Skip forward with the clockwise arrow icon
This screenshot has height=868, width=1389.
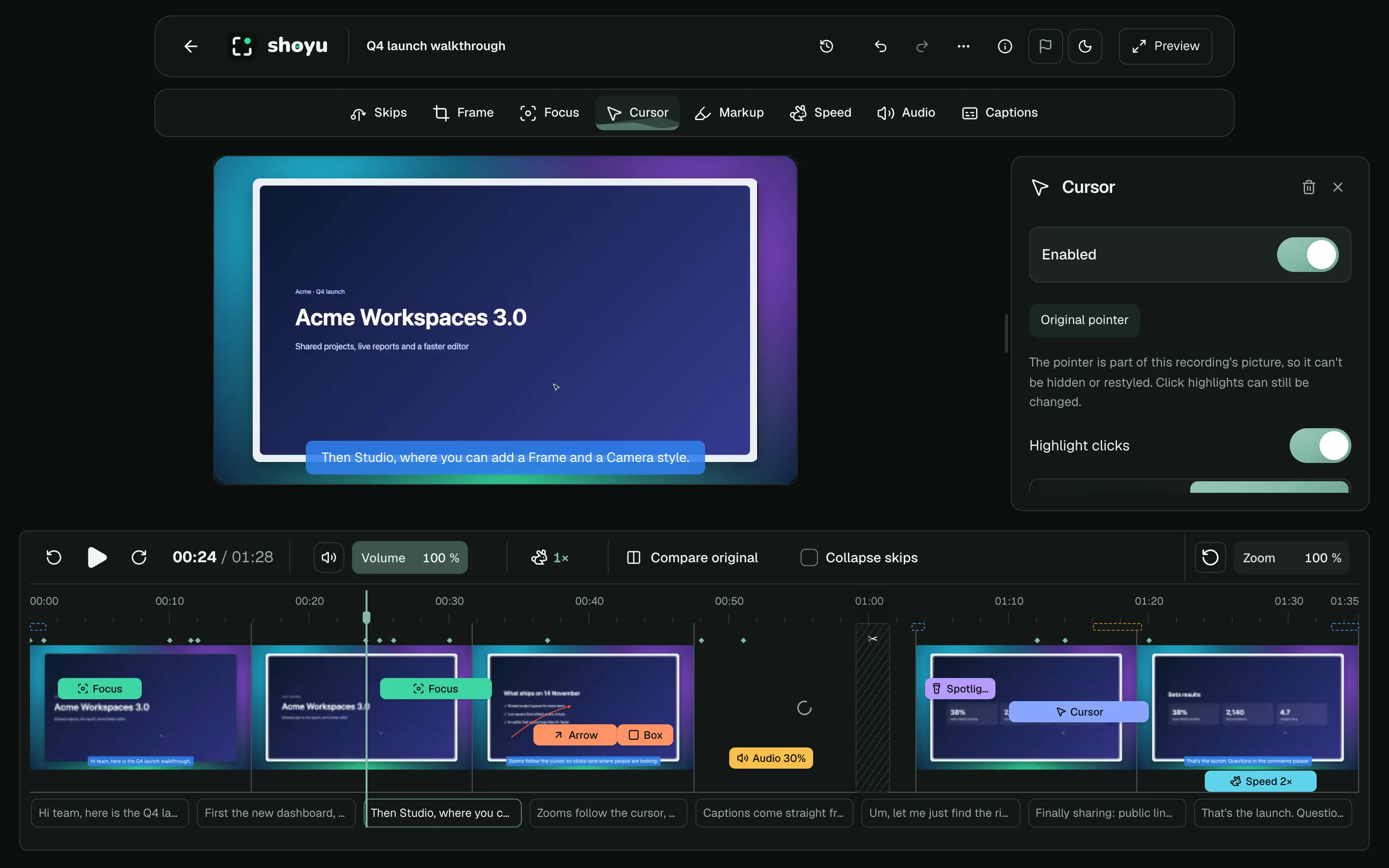139,557
